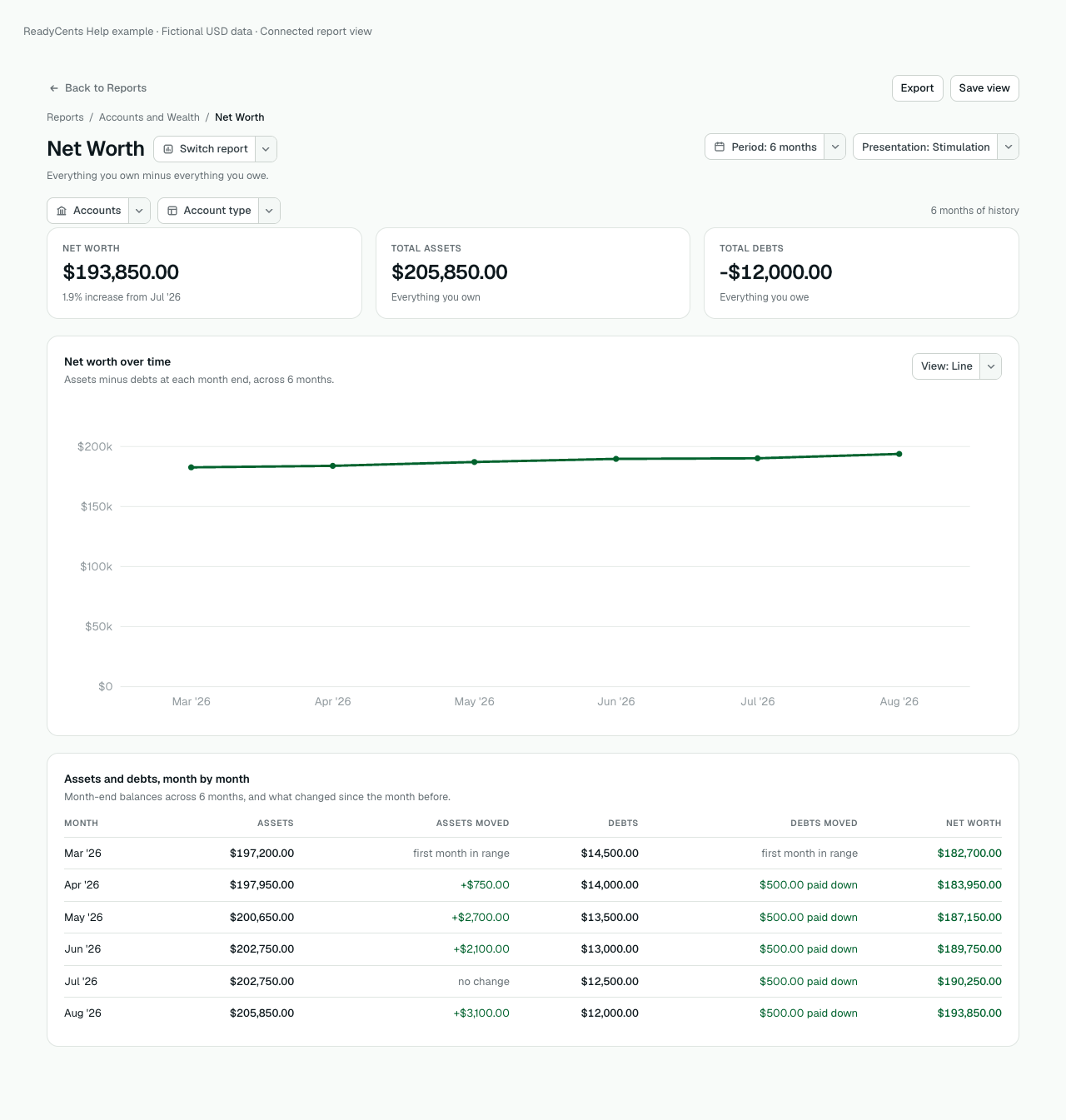Select the Aug '26 data point on chart
1066x1120 pixels.
pyautogui.click(x=899, y=454)
